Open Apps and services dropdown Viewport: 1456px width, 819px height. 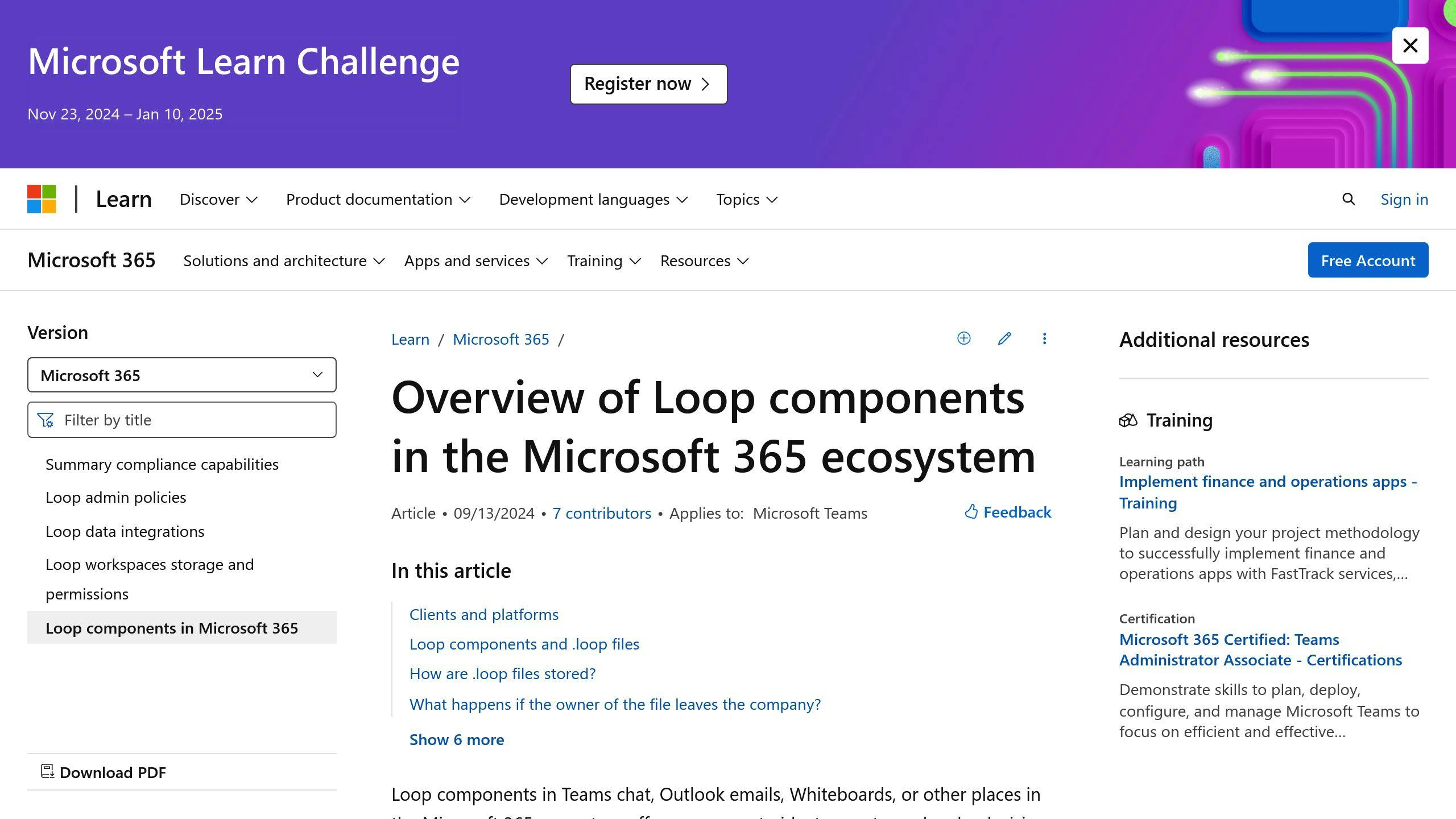476,260
